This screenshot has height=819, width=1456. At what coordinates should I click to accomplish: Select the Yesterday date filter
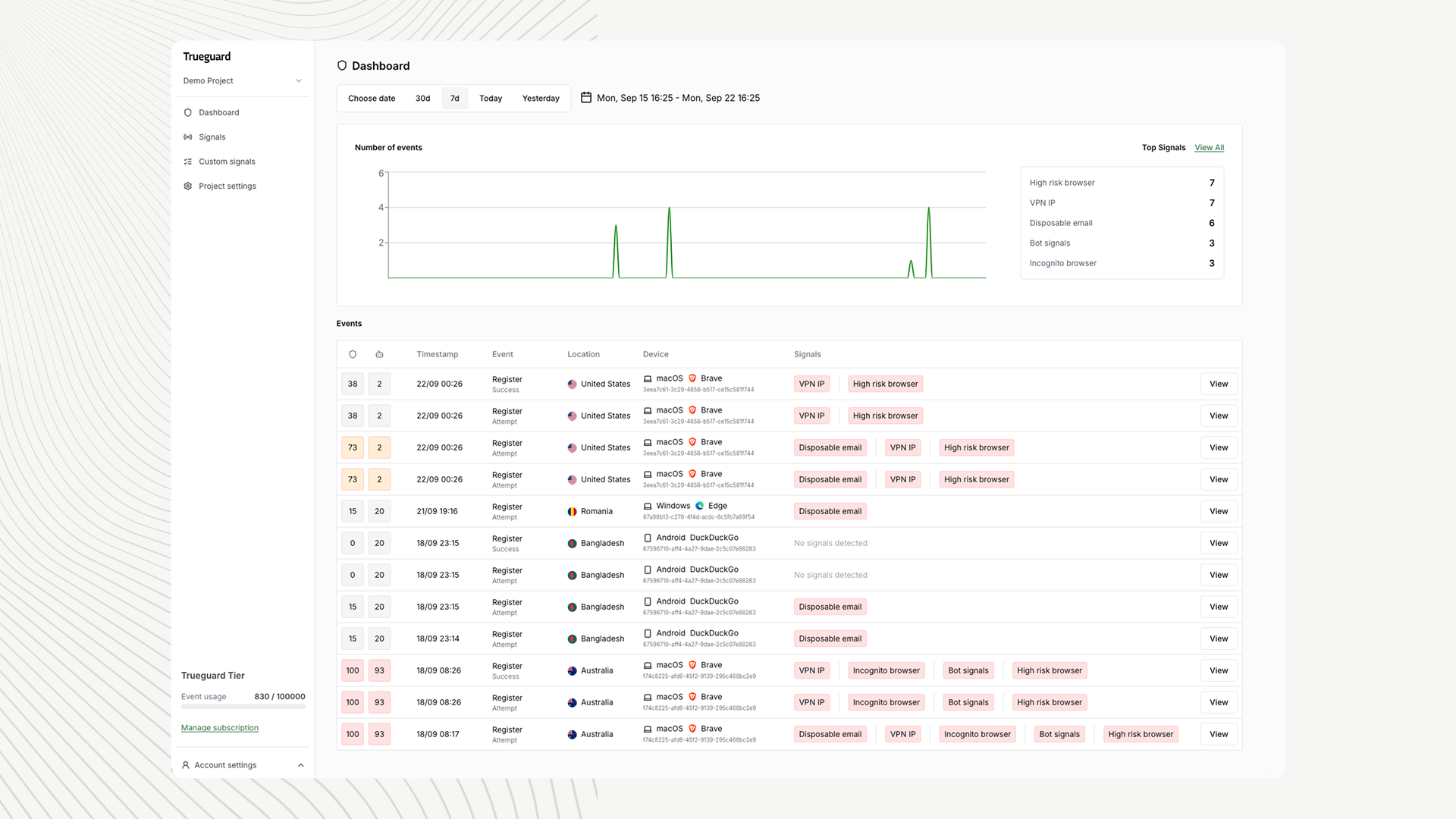pyautogui.click(x=540, y=98)
